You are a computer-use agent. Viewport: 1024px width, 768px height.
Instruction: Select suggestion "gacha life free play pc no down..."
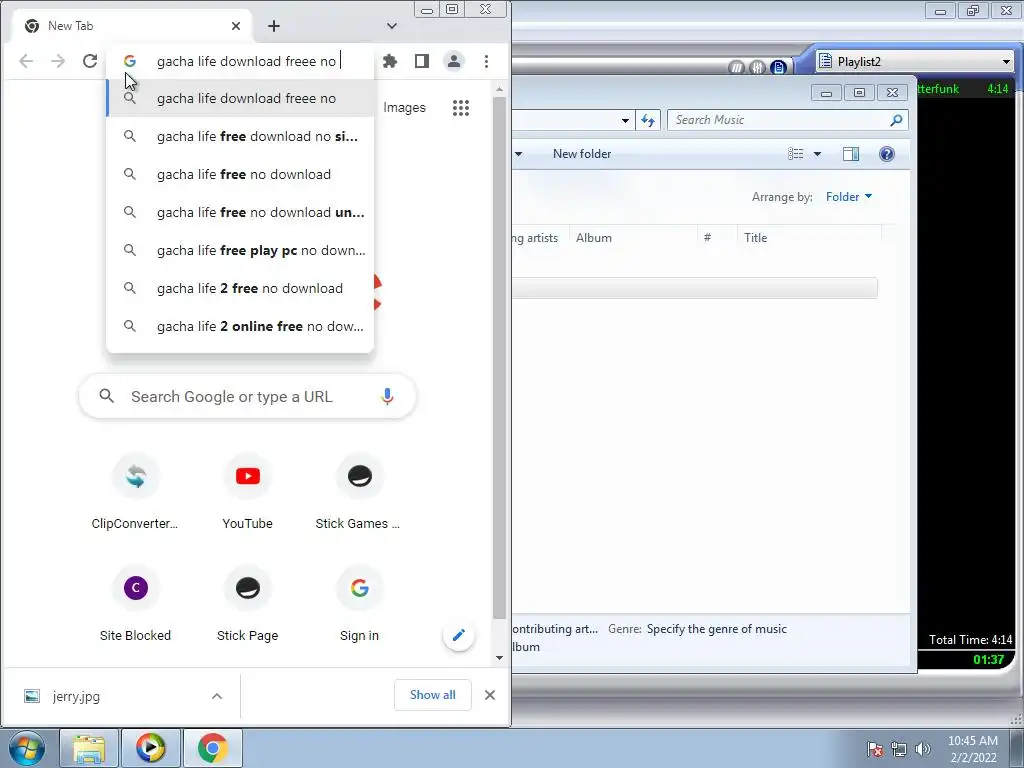coord(240,250)
